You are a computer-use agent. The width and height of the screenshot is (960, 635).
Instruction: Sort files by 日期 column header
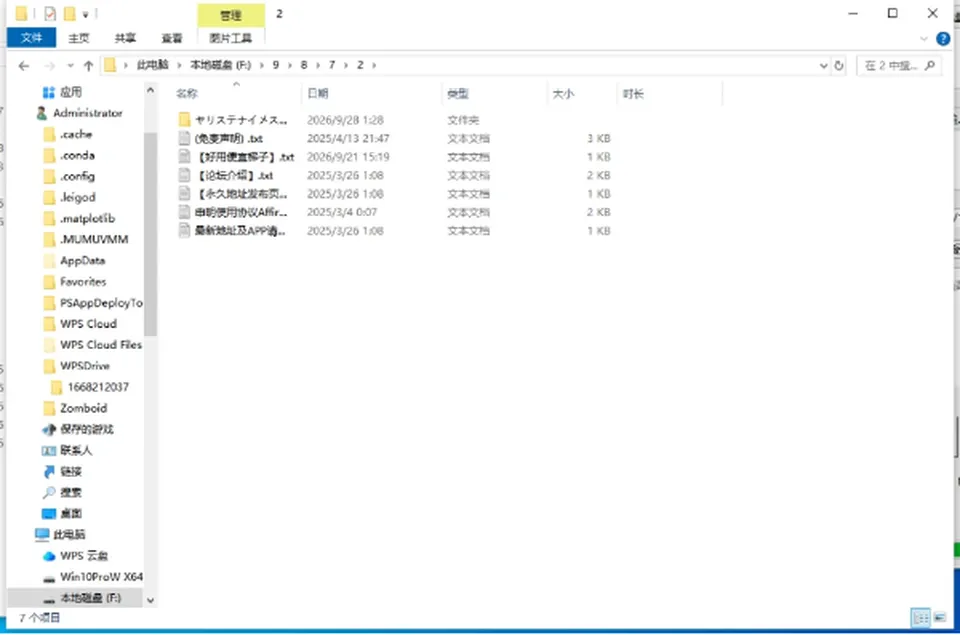point(318,93)
